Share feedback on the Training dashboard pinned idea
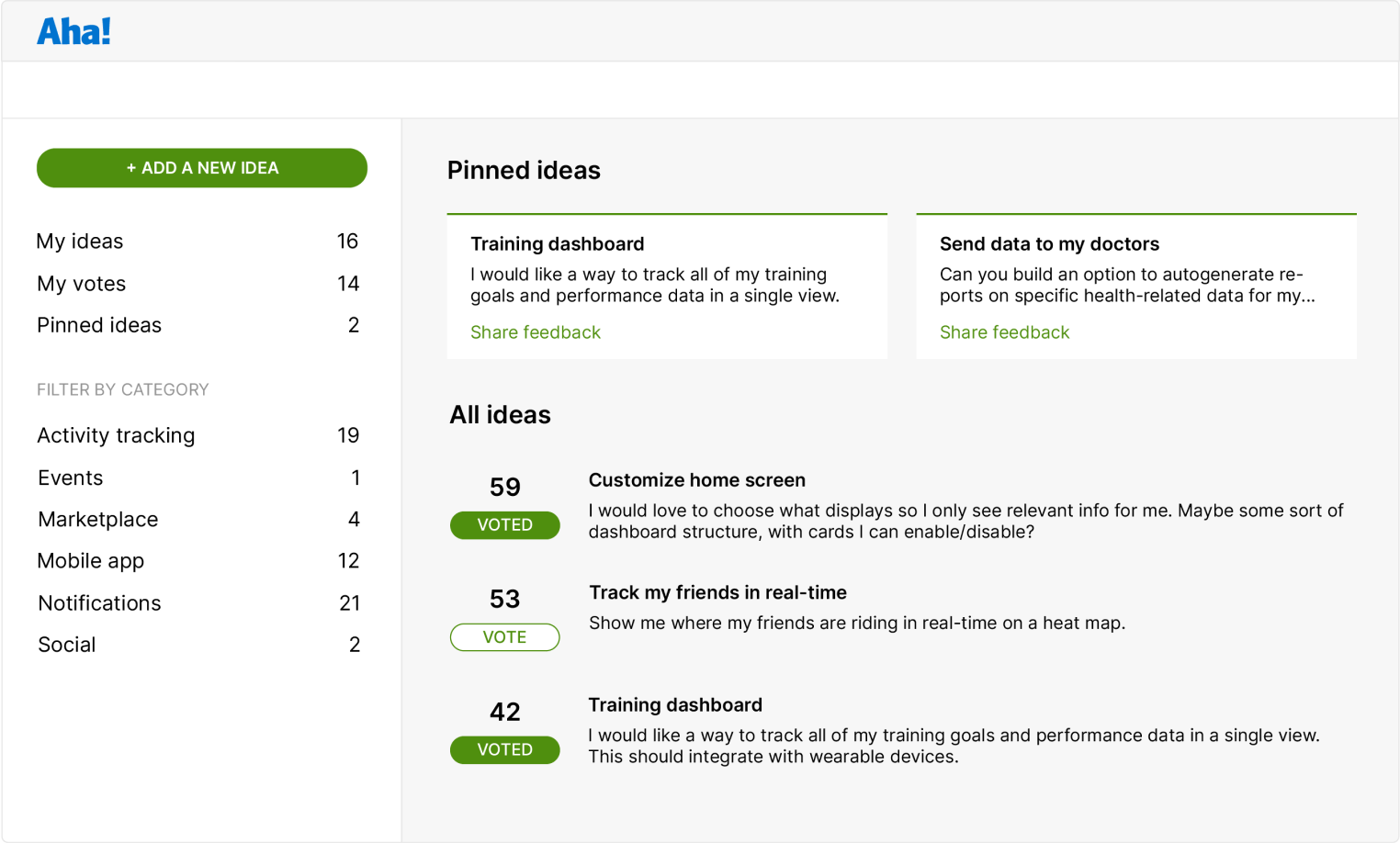Screen dimensions: 1400x843 pyautogui.click(x=536, y=332)
